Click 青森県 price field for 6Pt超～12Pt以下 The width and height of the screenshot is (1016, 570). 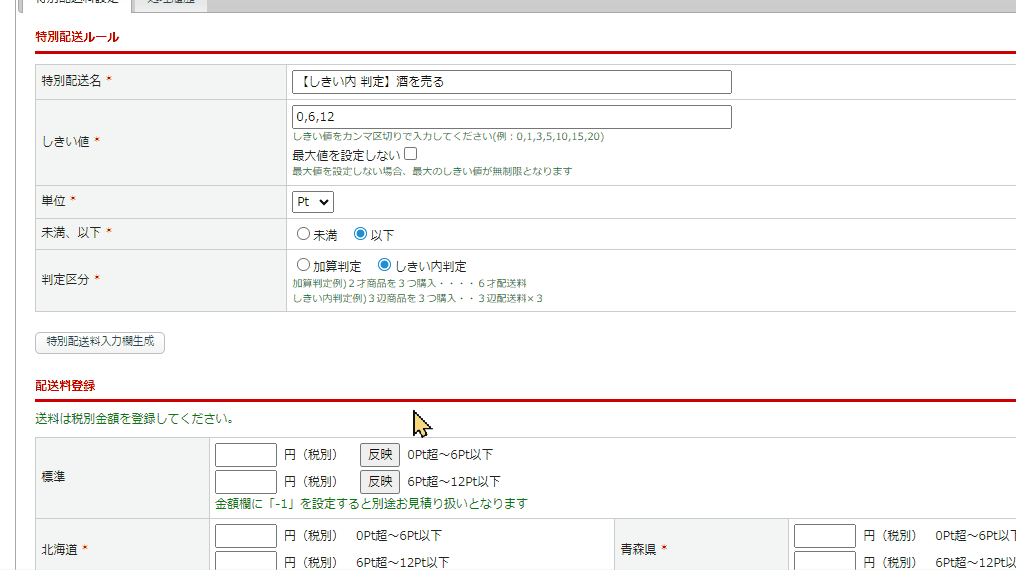pos(825,561)
